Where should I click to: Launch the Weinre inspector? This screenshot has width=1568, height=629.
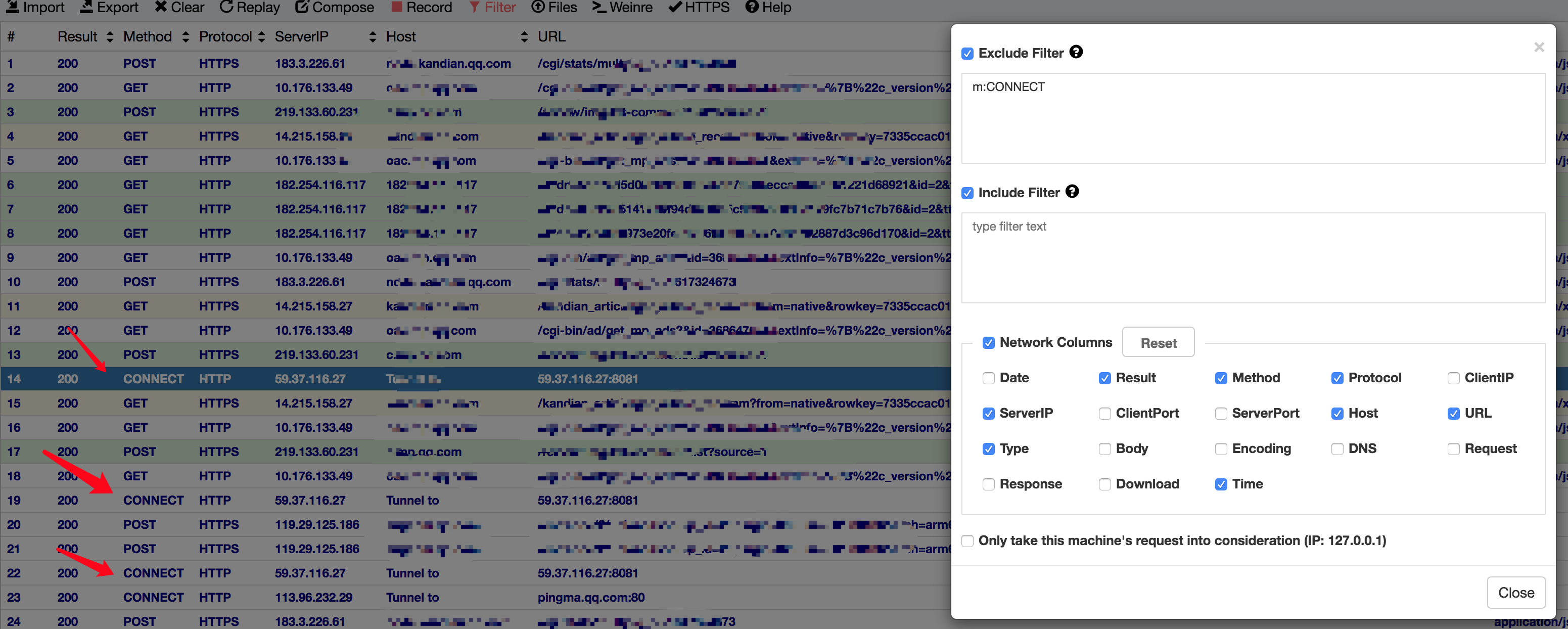[621, 7]
